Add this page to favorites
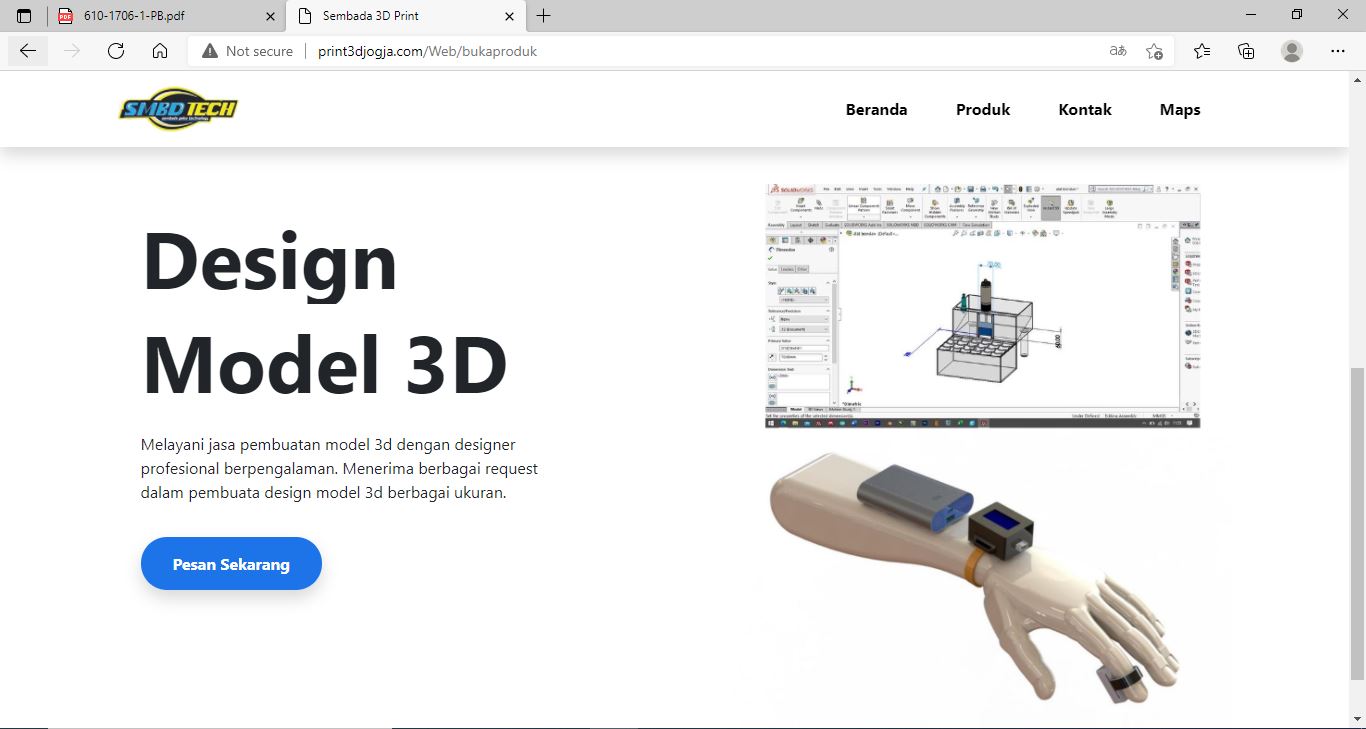This screenshot has height=729, width=1366. tap(1154, 50)
